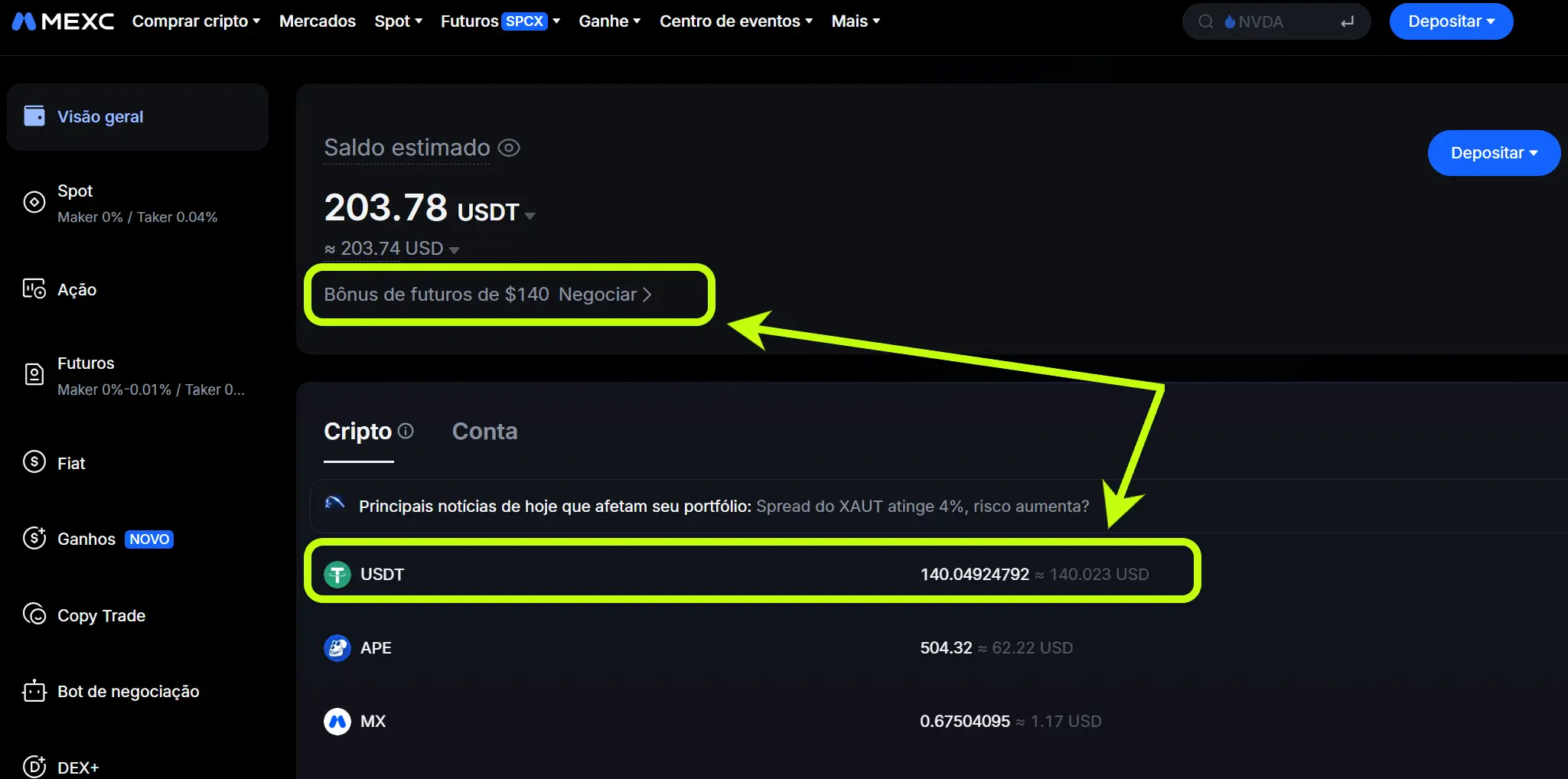Open the XAUT spread news headline
The width and height of the screenshot is (1568, 779).
pyautogui.click(x=922, y=507)
